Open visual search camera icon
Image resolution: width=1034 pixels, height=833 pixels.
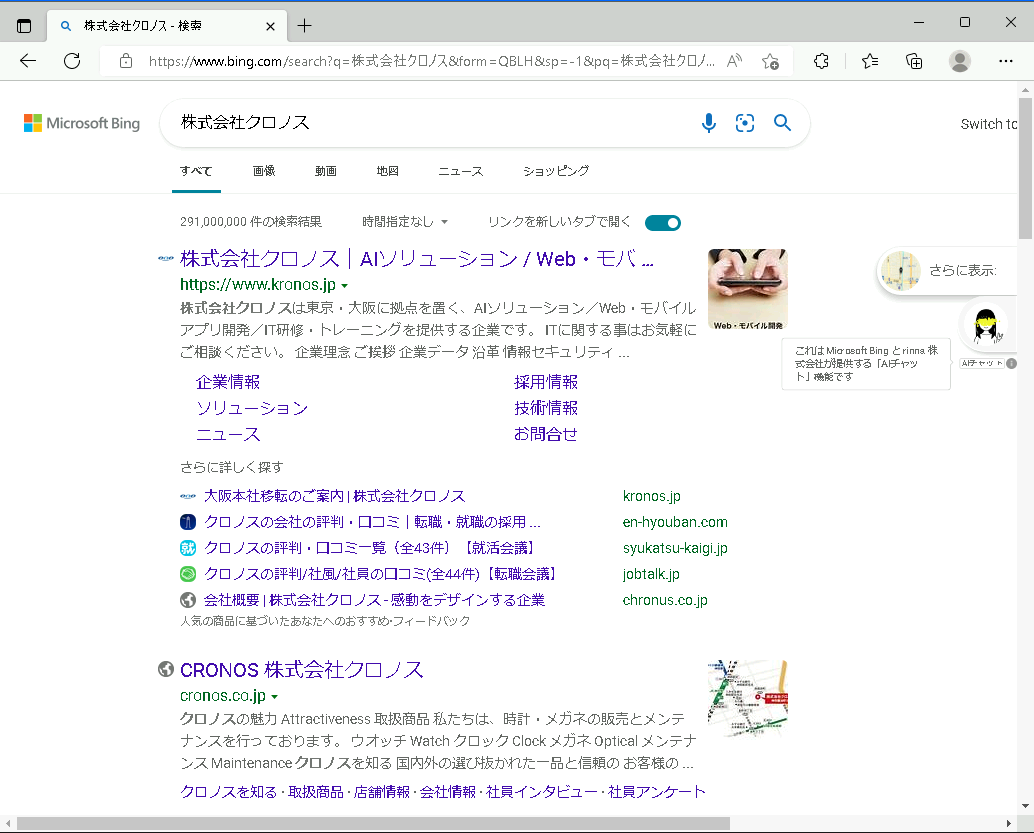point(745,123)
